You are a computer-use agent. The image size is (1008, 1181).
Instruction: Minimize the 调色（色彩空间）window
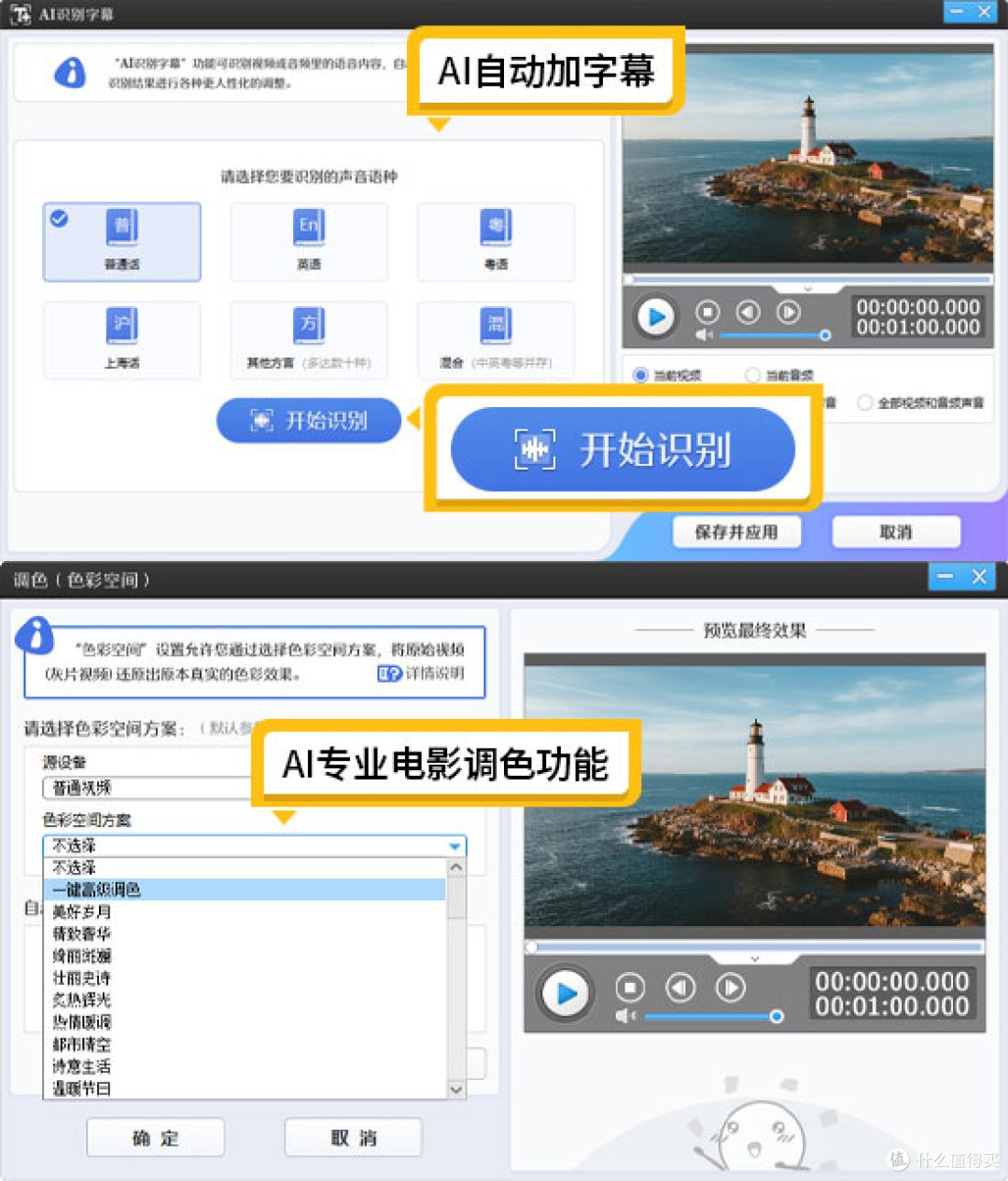point(945,577)
